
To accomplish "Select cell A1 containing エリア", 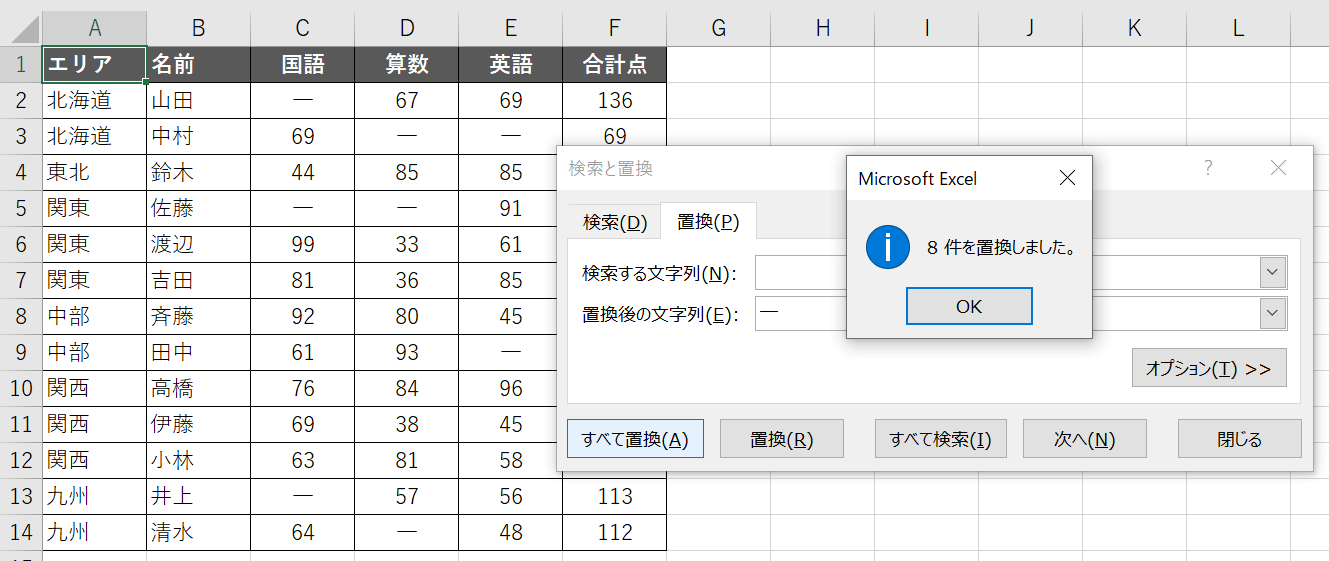I will click(94, 65).
